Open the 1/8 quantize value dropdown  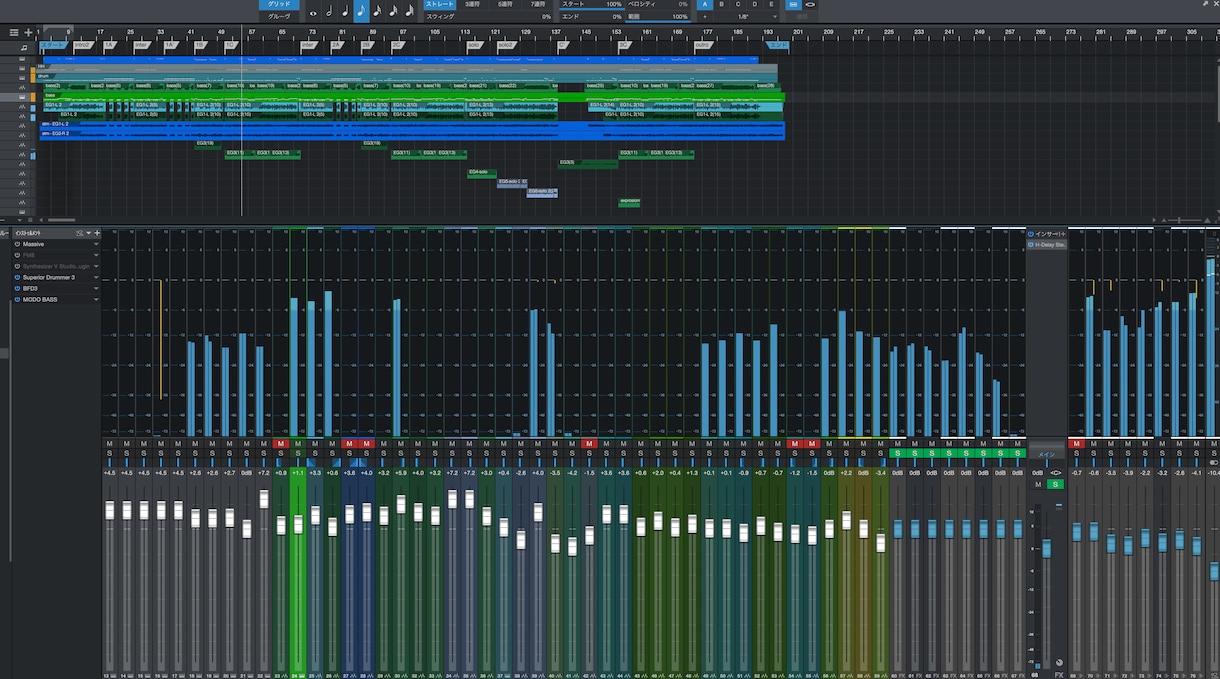pos(741,17)
